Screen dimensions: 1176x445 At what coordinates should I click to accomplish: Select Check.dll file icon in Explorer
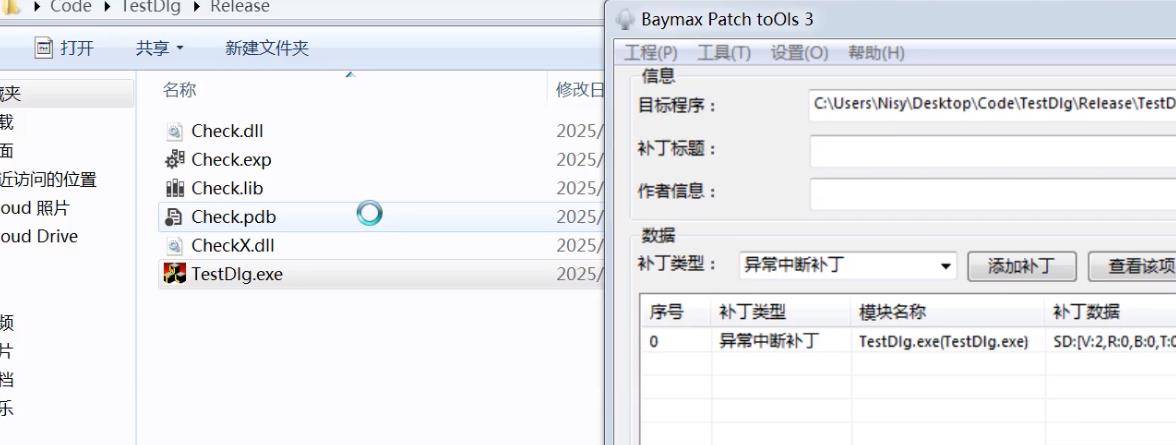174,131
